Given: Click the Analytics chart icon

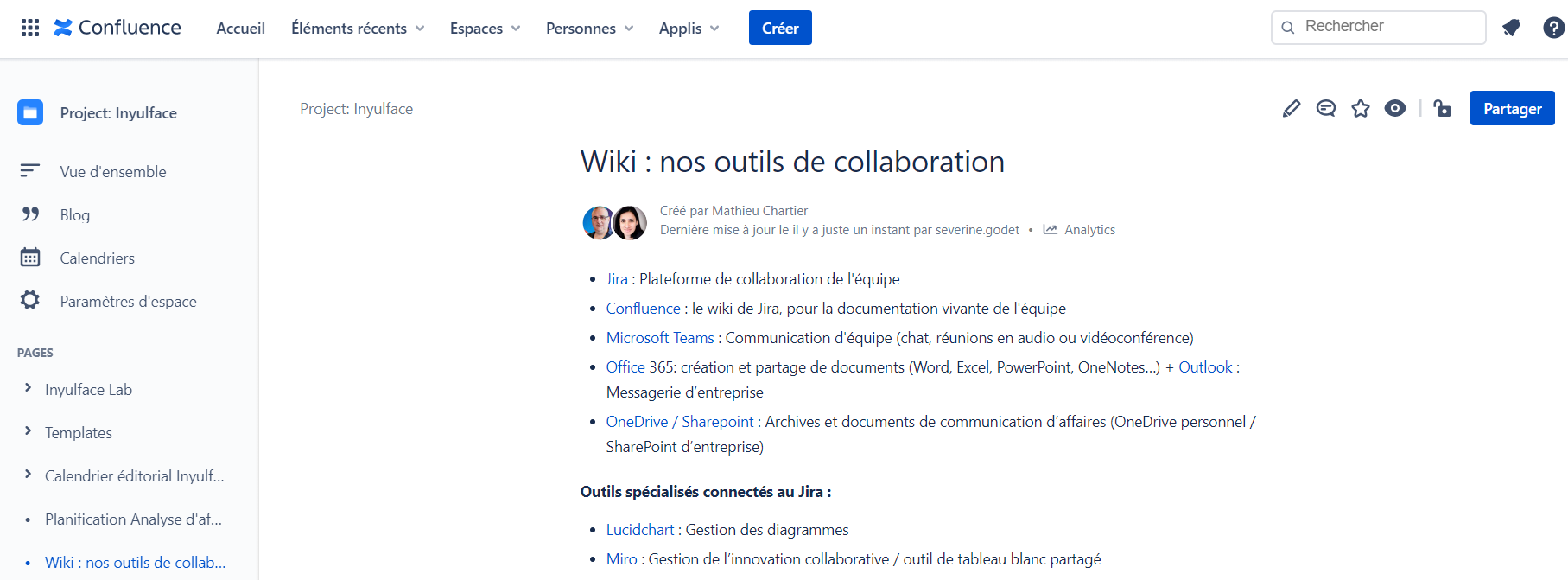Looking at the screenshot, I should (x=1050, y=230).
